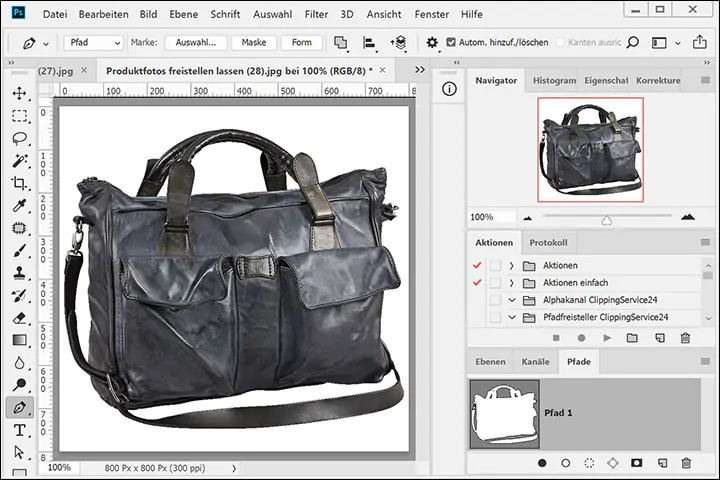The image size is (720, 480).
Task: Select the Move tool
Action: coord(19,93)
